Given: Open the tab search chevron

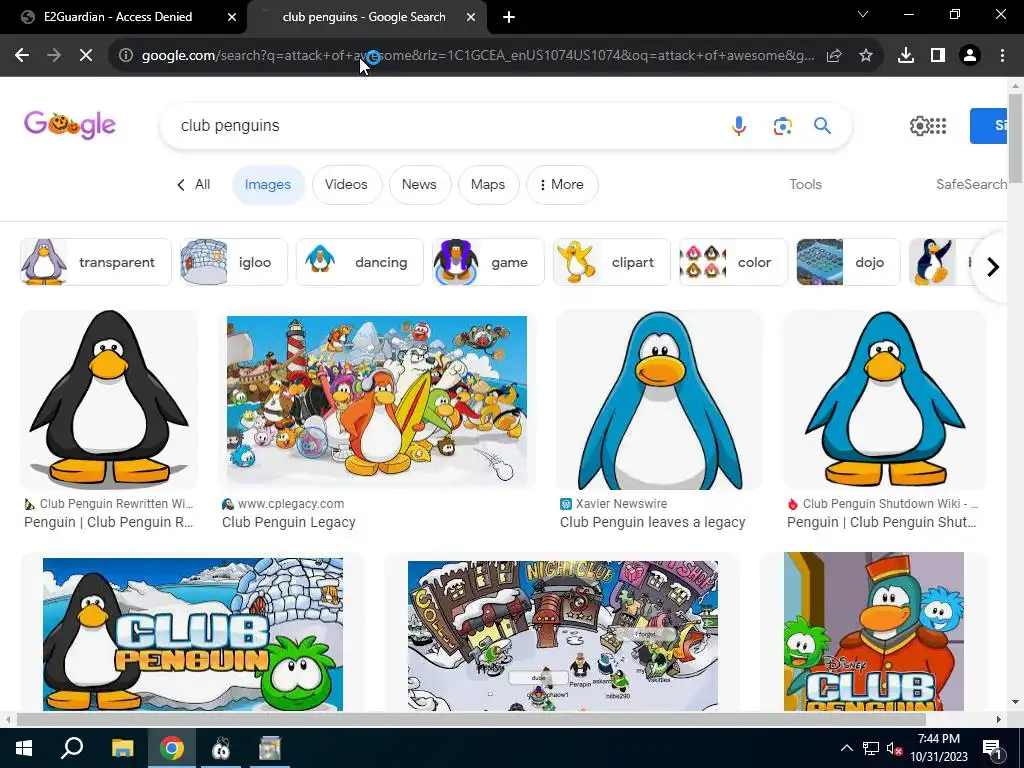Looking at the screenshot, I should [863, 14].
